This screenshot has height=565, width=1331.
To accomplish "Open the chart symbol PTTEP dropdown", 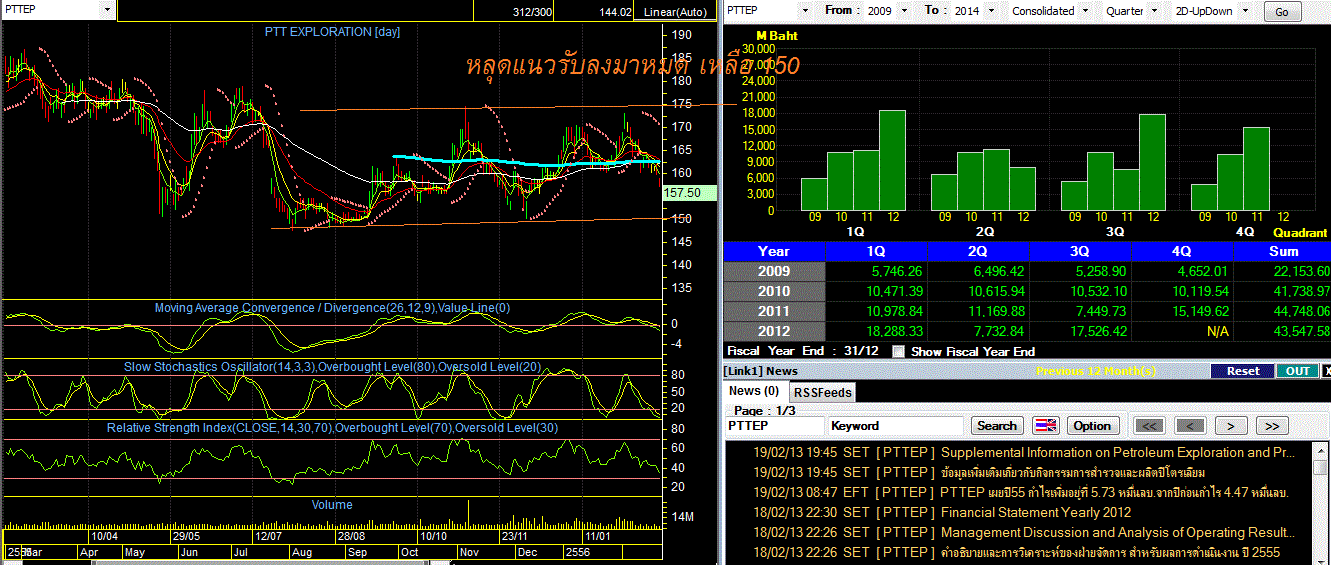I will coord(107,10).
